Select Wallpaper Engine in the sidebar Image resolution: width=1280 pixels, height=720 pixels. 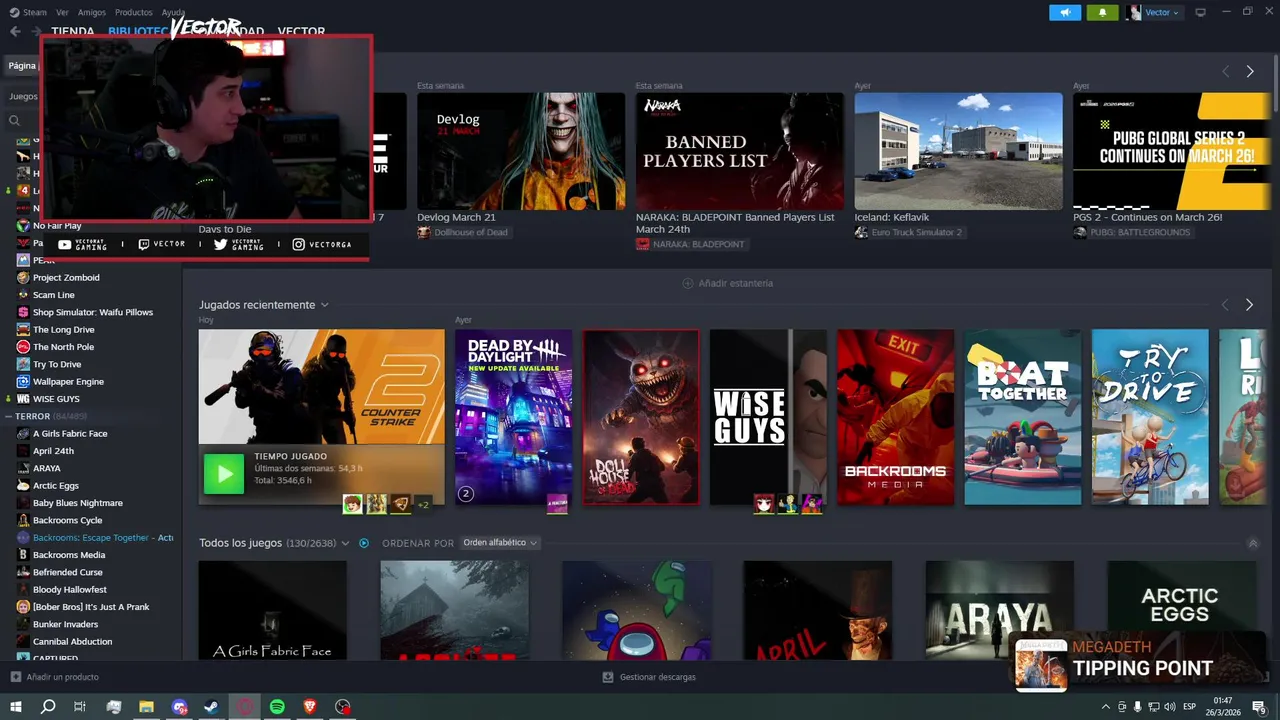(68, 382)
